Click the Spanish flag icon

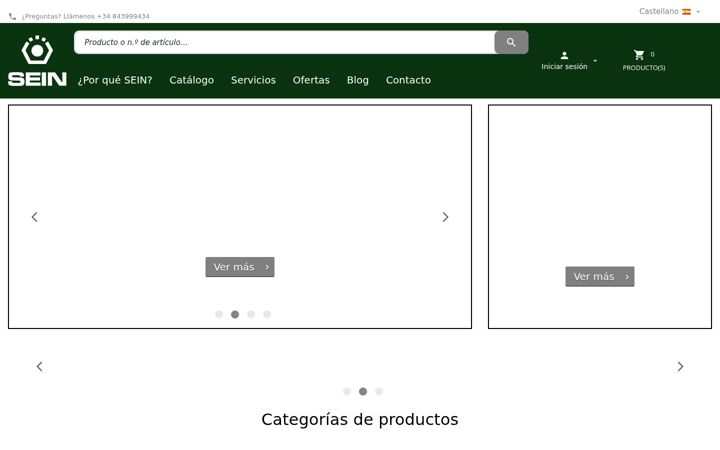coord(686,11)
